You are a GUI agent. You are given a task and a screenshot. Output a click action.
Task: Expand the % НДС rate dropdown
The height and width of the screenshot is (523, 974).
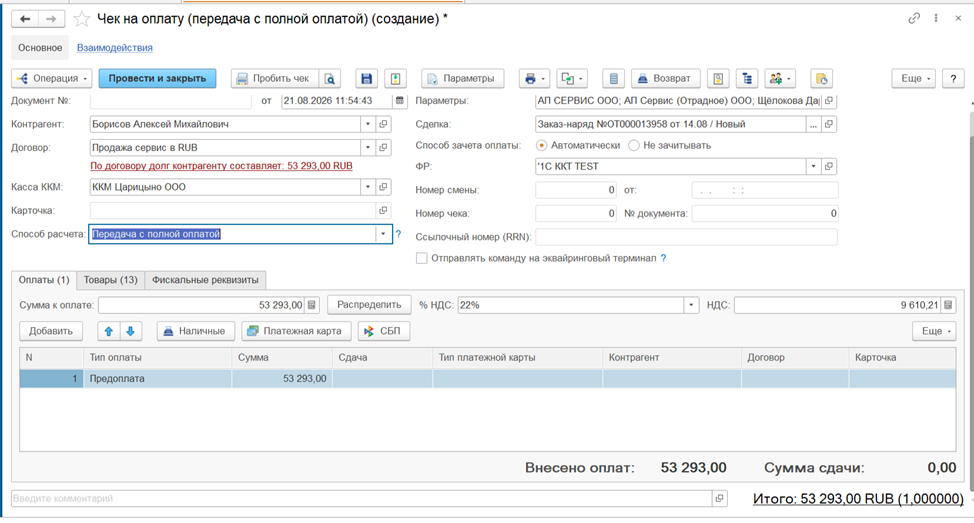point(691,305)
